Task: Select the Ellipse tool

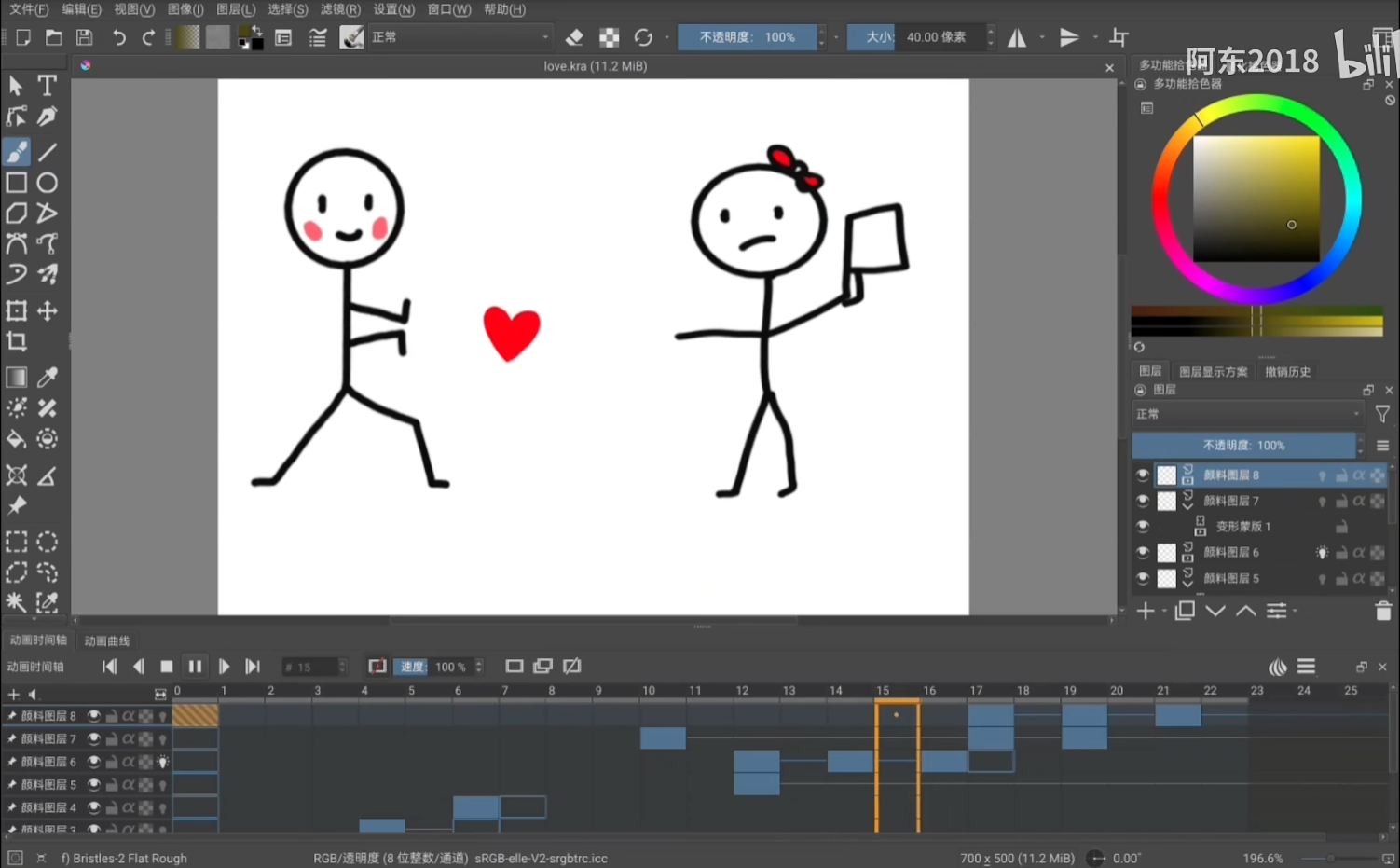Action: tap(47, 183)
